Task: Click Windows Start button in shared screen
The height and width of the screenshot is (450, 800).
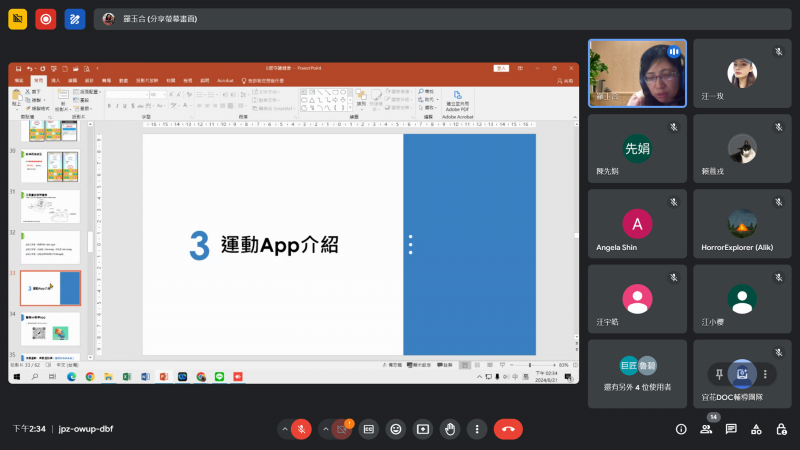Action: (x=17, y=377)
